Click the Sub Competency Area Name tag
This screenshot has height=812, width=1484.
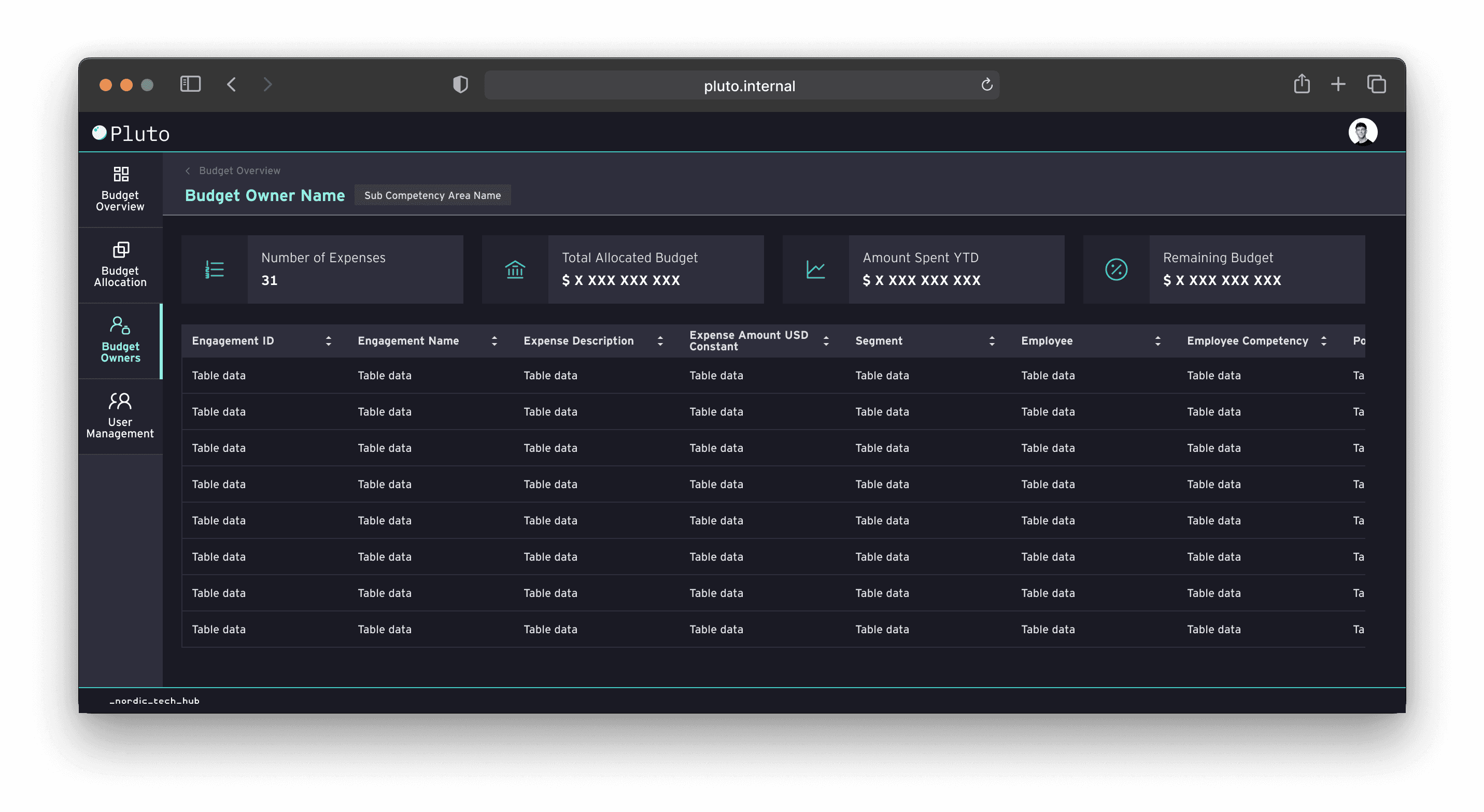click(x=432, y=195)
